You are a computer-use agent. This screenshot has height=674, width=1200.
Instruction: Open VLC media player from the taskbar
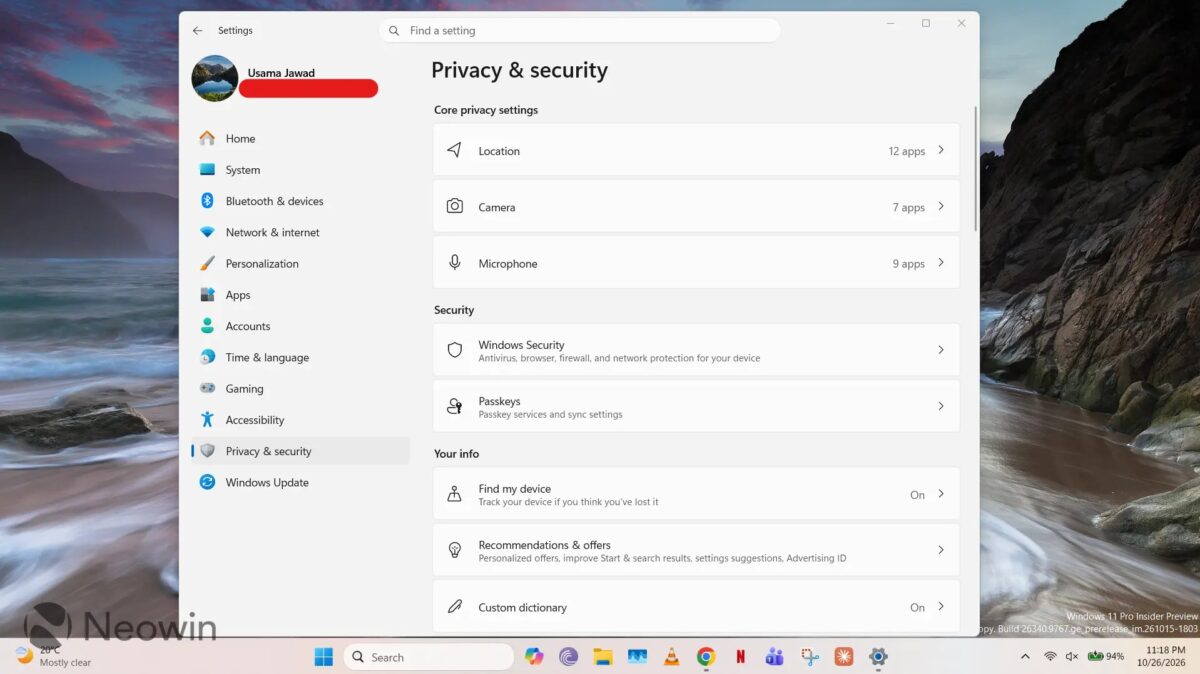(x=671, y=657)
